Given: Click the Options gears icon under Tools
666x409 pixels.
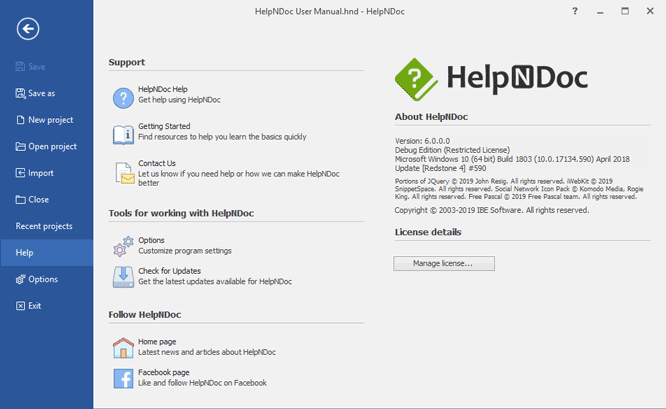Looking at the screenshot, I should (123, 246).
